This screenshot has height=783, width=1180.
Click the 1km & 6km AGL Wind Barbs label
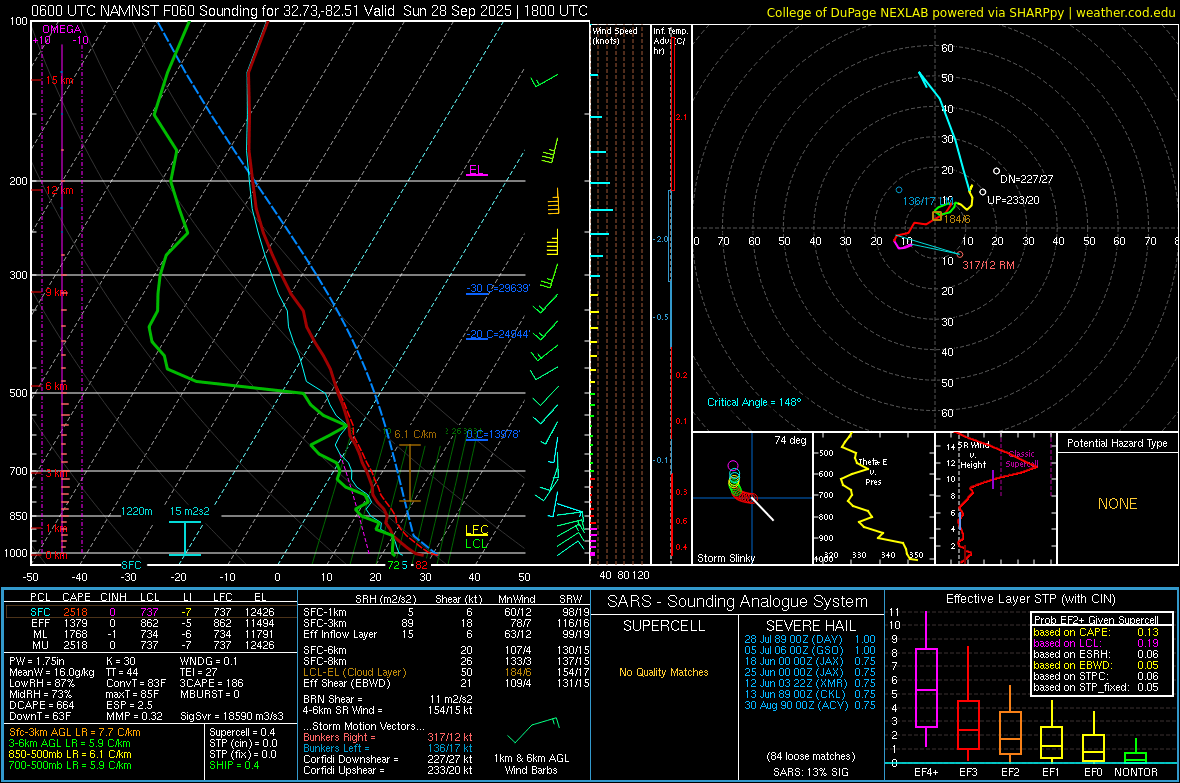(531, 764)
